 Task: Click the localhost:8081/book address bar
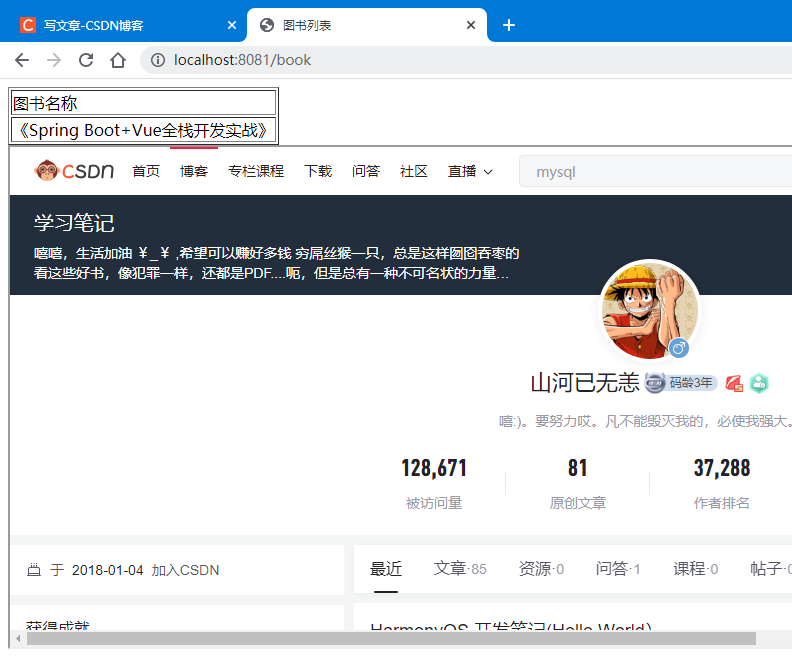pos(466,60)
